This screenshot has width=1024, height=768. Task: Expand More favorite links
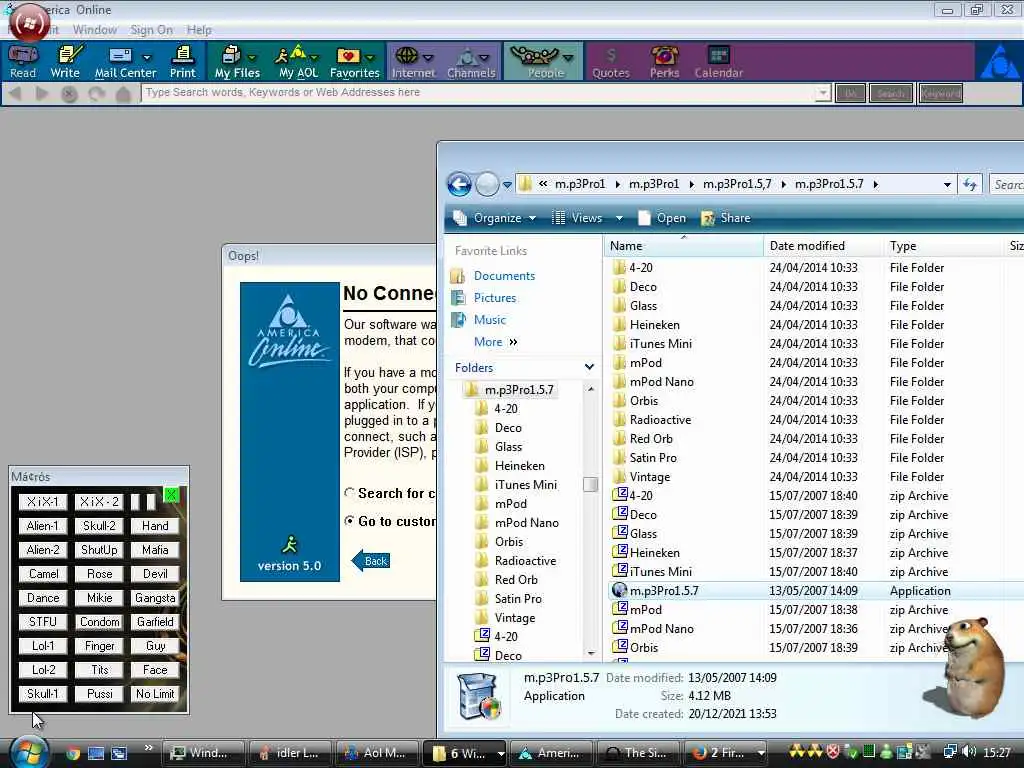[x=496, y=342]
